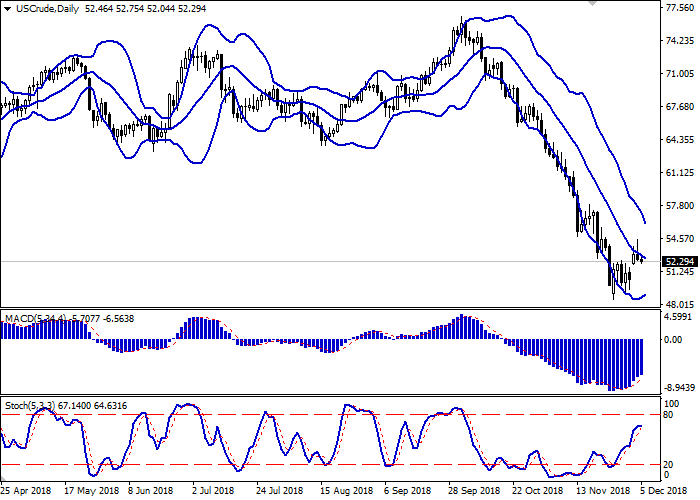700x500 pixels.
Task: Click MACD values -5.7077 -6.5638
Action: pos(102,319)
